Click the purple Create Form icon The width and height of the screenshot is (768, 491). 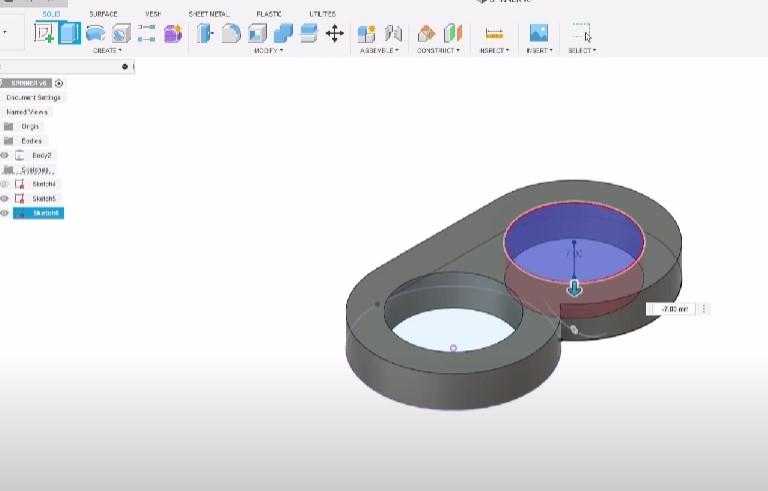point(172,33)
